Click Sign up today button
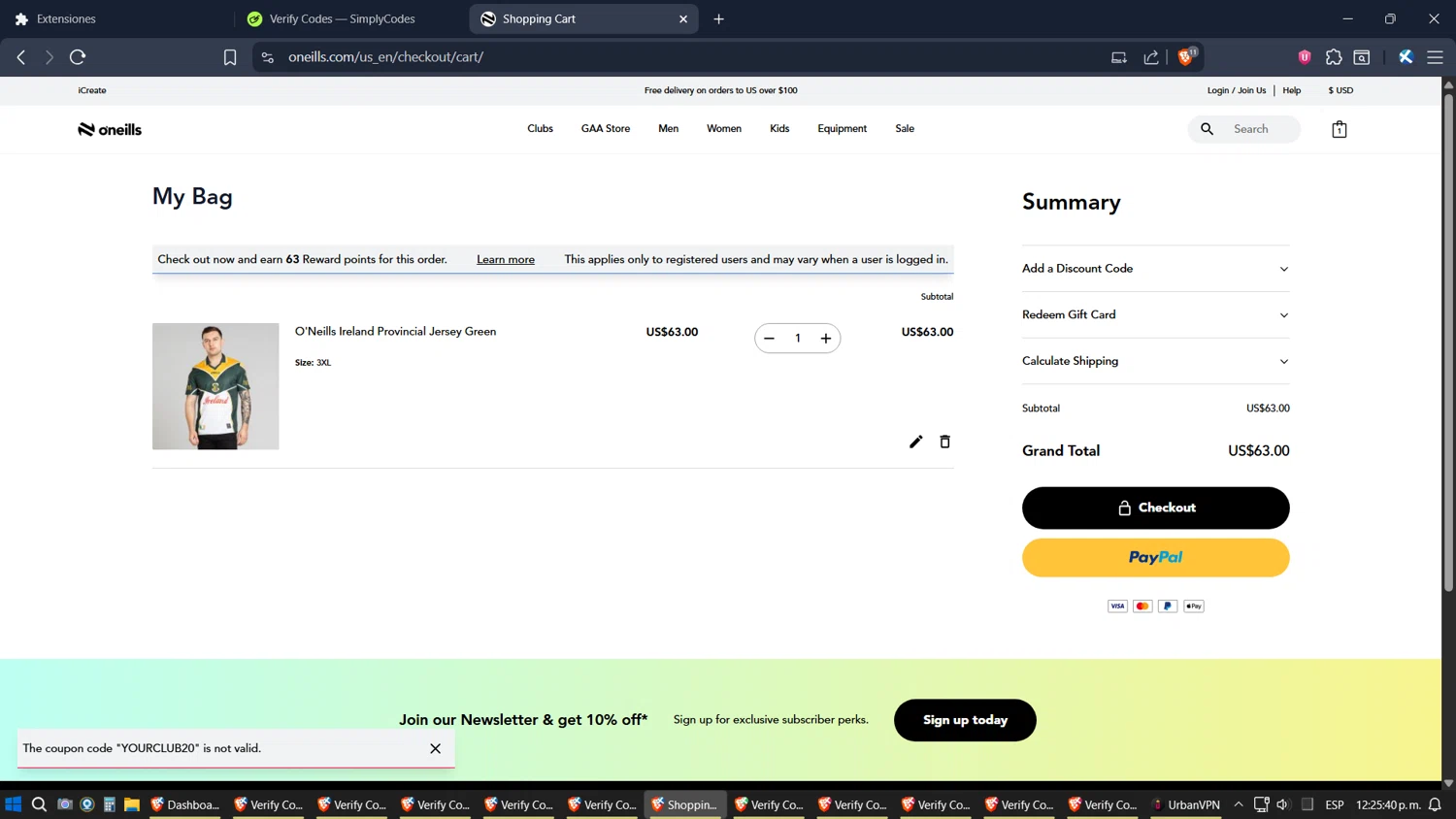 (x=965, y=720)
